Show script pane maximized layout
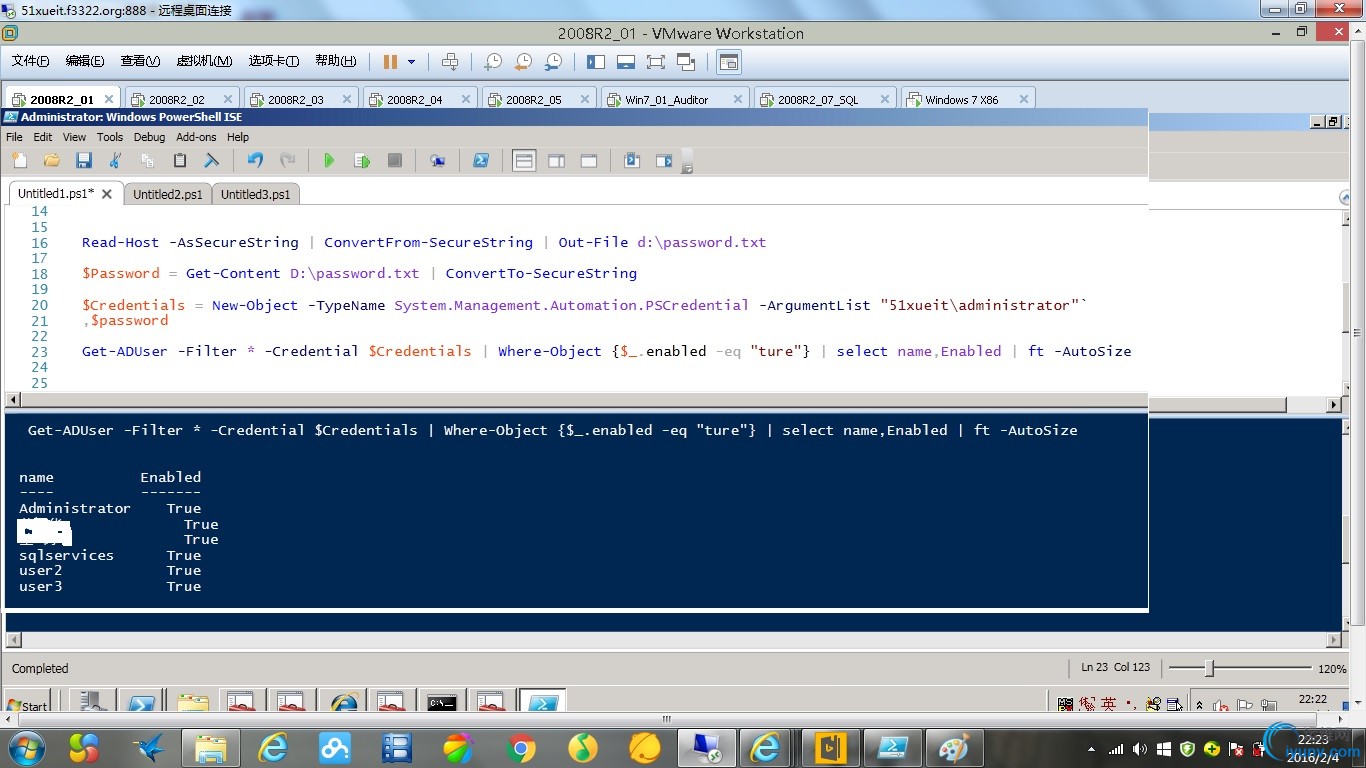Screen dimensions: 1366x768 pos(589,161)
